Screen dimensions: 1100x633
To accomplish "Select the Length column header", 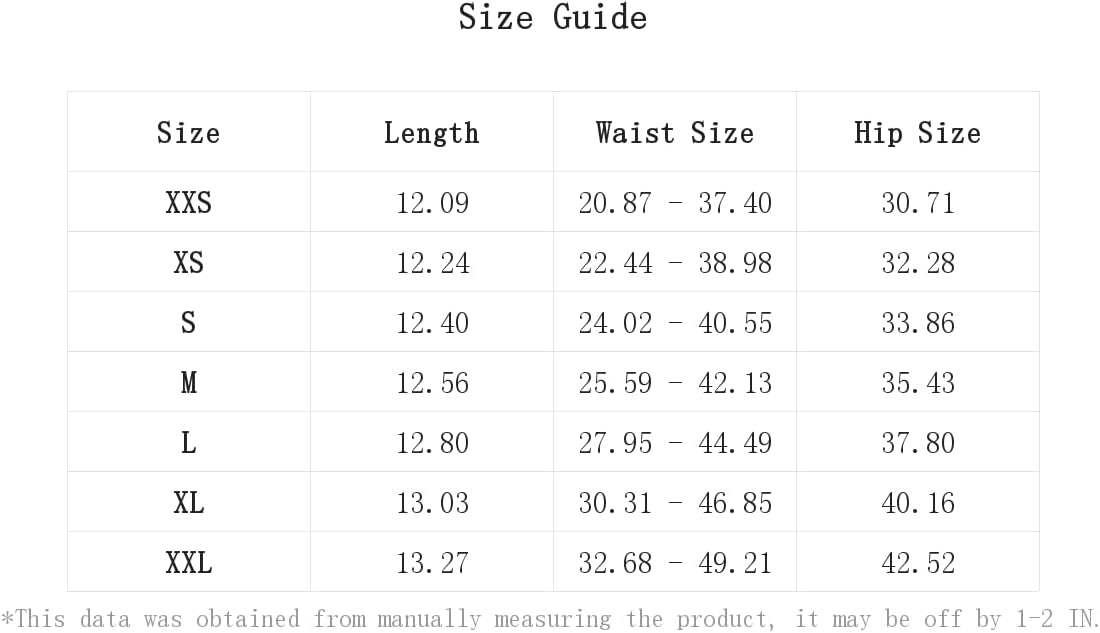I will coord(431,133).
